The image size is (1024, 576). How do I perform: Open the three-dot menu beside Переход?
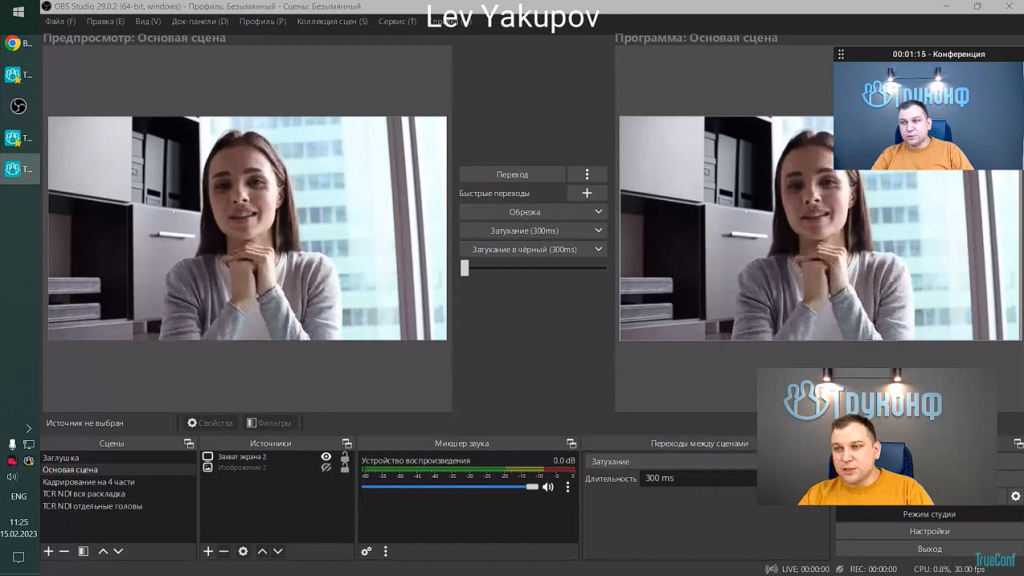(x=587, y=174)
